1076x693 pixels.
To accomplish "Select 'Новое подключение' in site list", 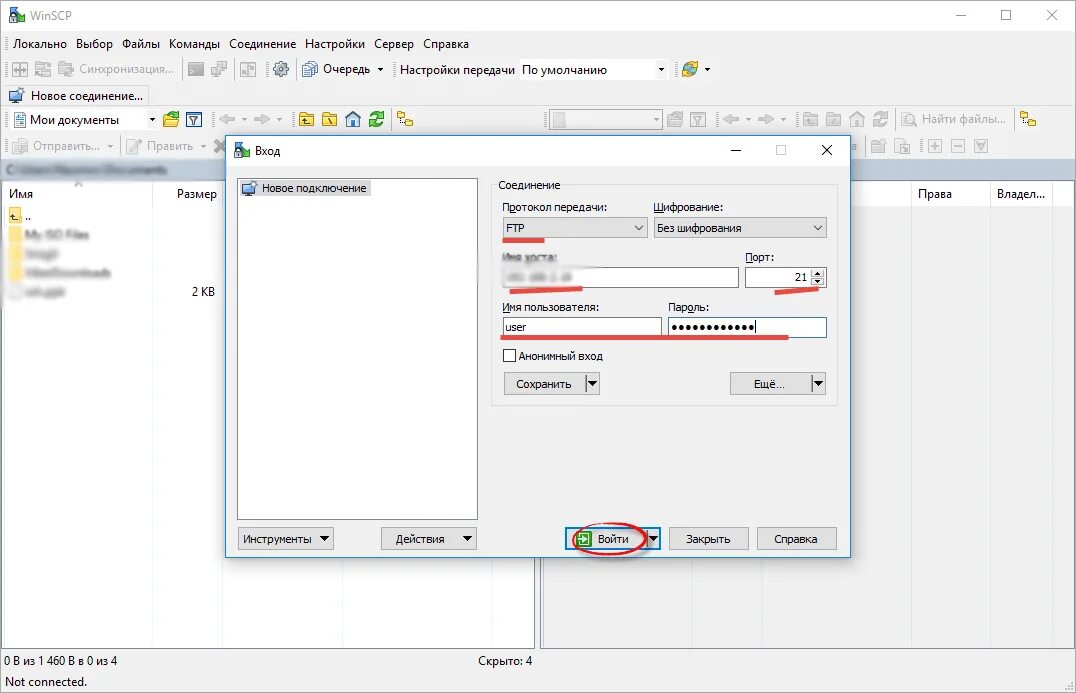I will pyautogui.click(x=306, y=188).
